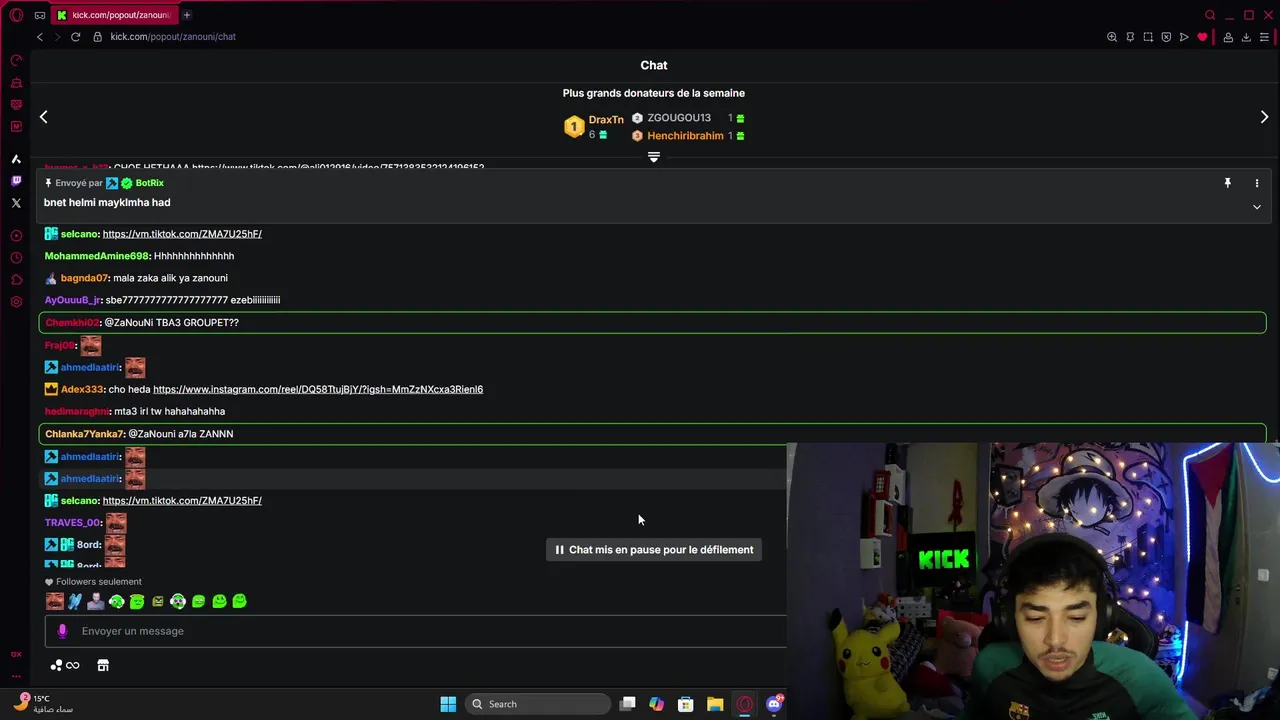1280x720 pixels.
Task: Click username MohammedAmine698
Action: click(x=97, y=256)
